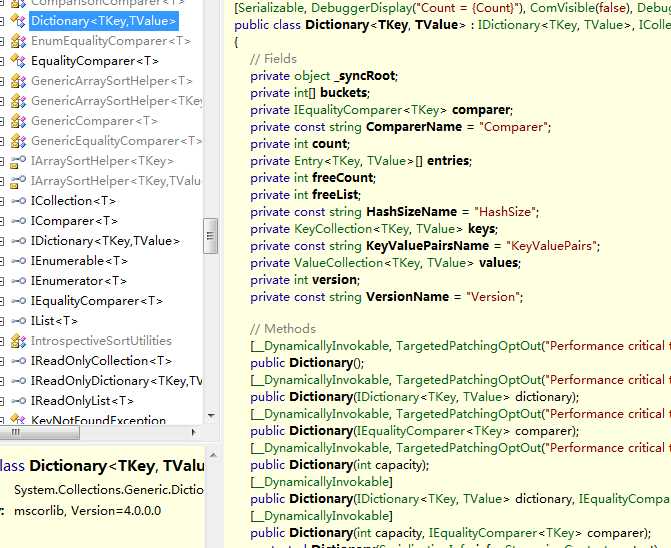
Task: Expand the Dictionary<TKey,TValue> tree node
Action: point(2,21)
